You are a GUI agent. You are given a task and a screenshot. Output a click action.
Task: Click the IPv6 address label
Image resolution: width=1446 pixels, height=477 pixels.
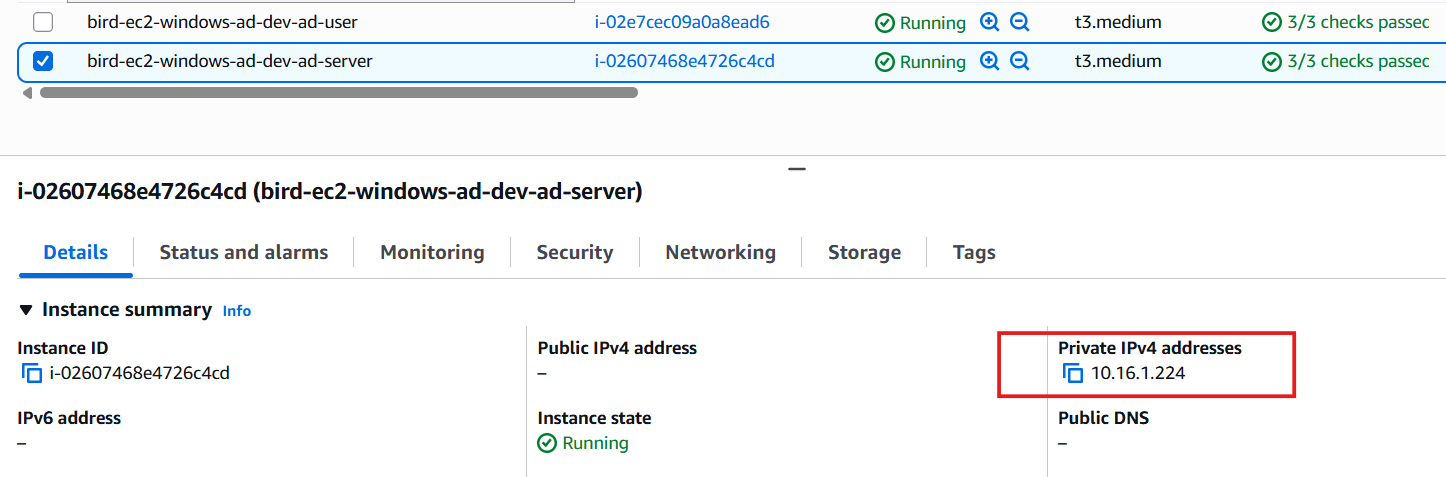point(69,418)
